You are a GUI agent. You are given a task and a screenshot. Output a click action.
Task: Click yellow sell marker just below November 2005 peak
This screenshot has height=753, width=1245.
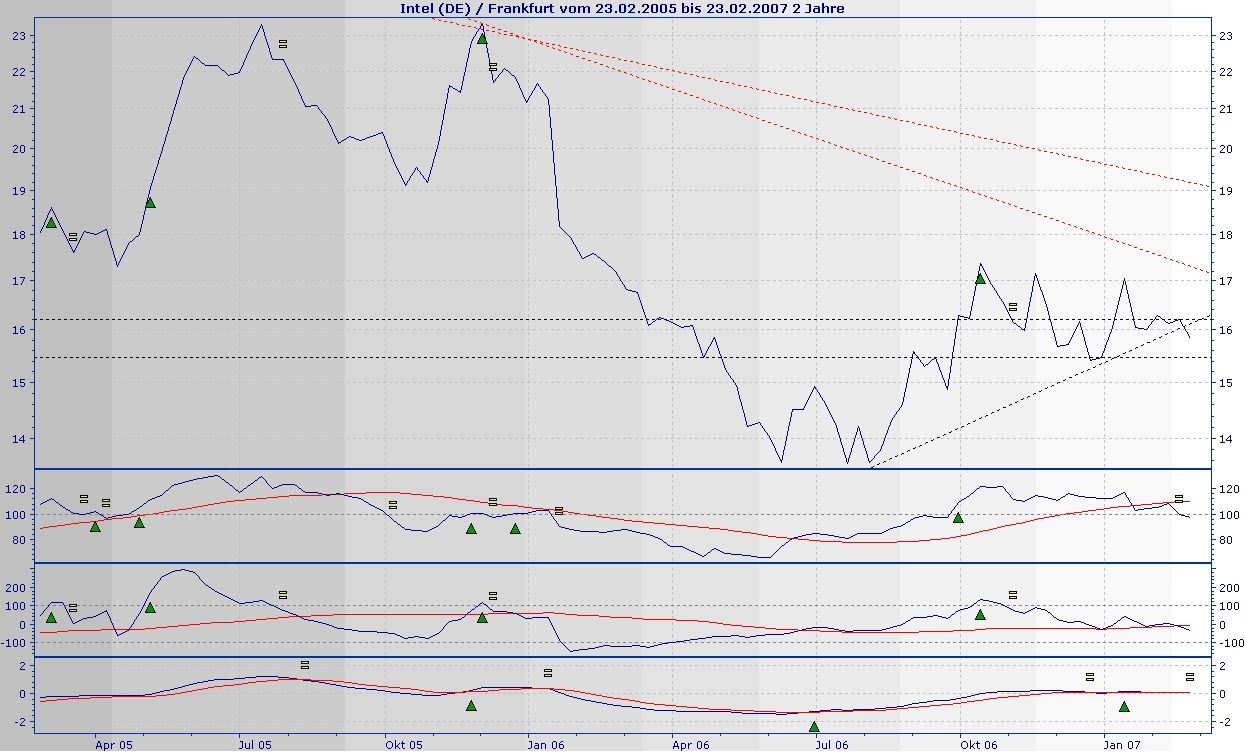pos(493,67)
